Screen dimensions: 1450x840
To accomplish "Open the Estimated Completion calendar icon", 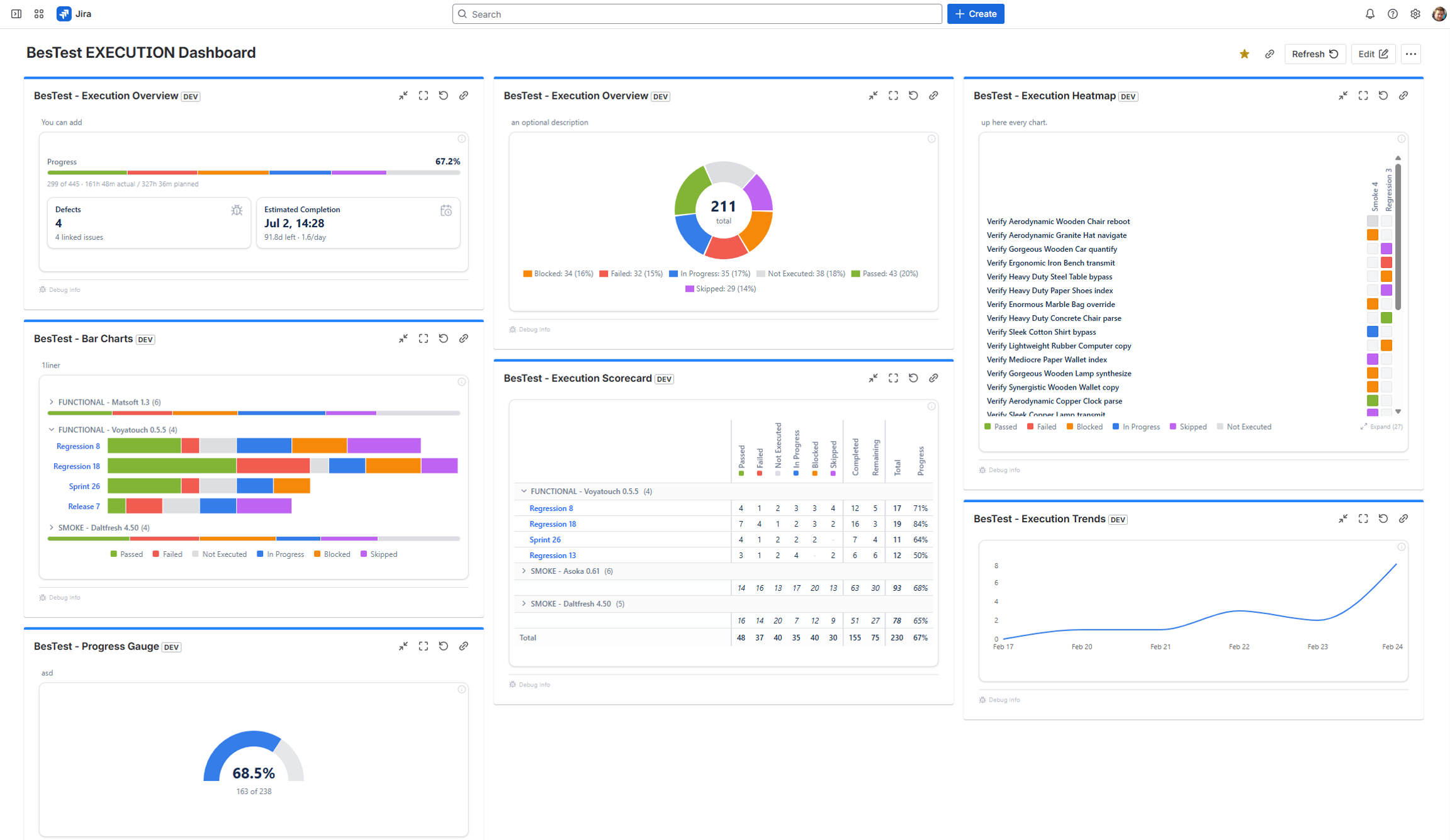I will point(446,210).
